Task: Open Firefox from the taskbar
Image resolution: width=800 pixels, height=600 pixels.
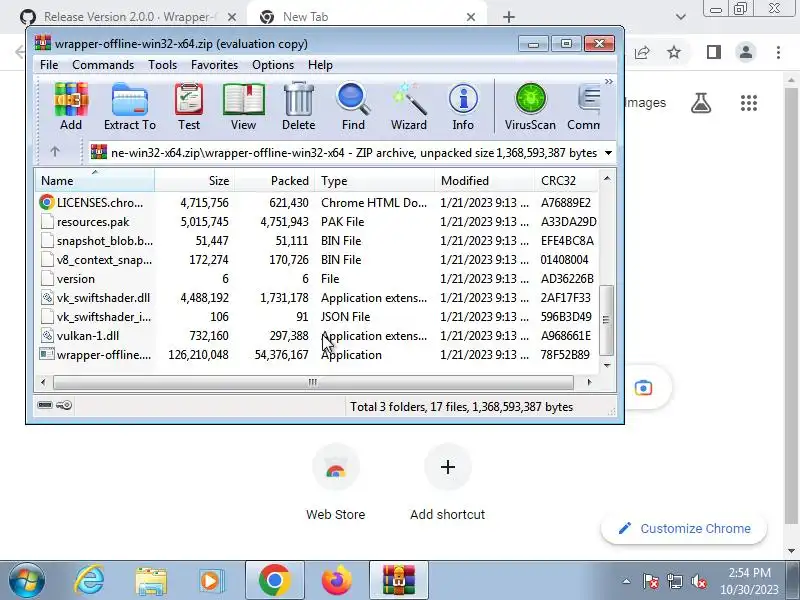Action: [x=337, y=581]
